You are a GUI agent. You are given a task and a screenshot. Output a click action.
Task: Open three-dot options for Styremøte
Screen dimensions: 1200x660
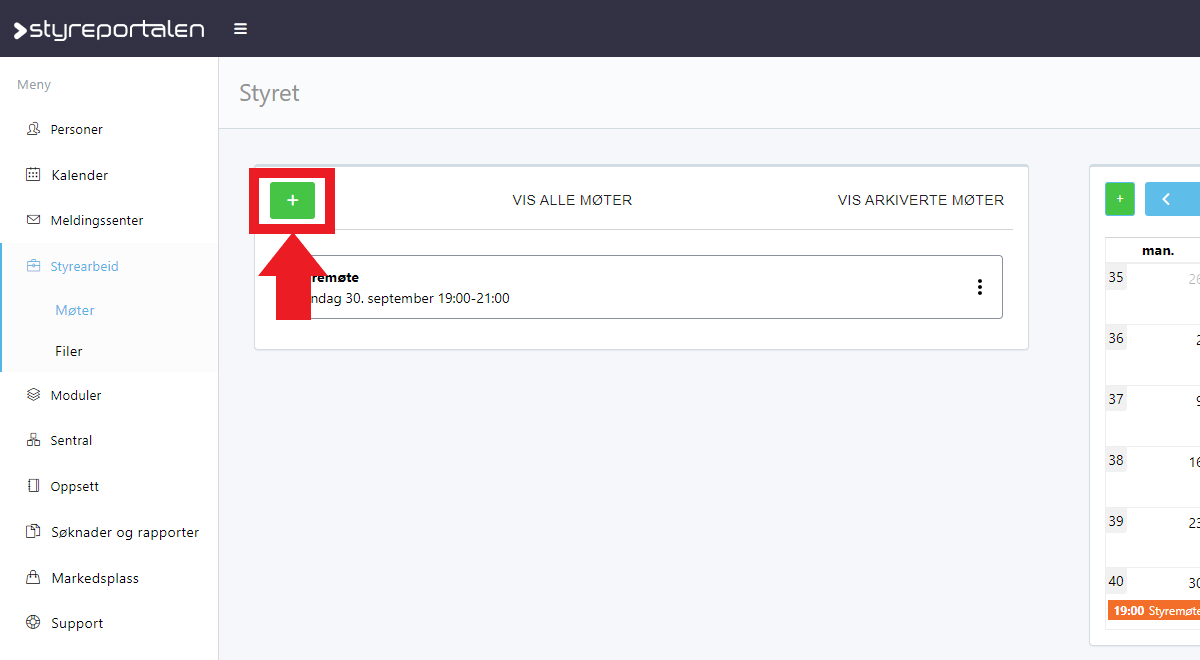tap(979, 287)
